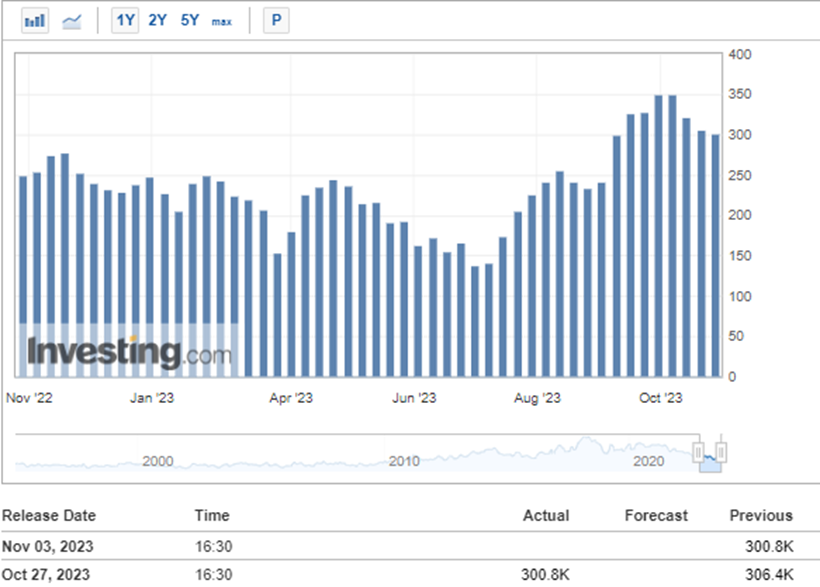Click left handle of range navigator
This screenshot has height=587, width=820.
click(x=699, y=452)
